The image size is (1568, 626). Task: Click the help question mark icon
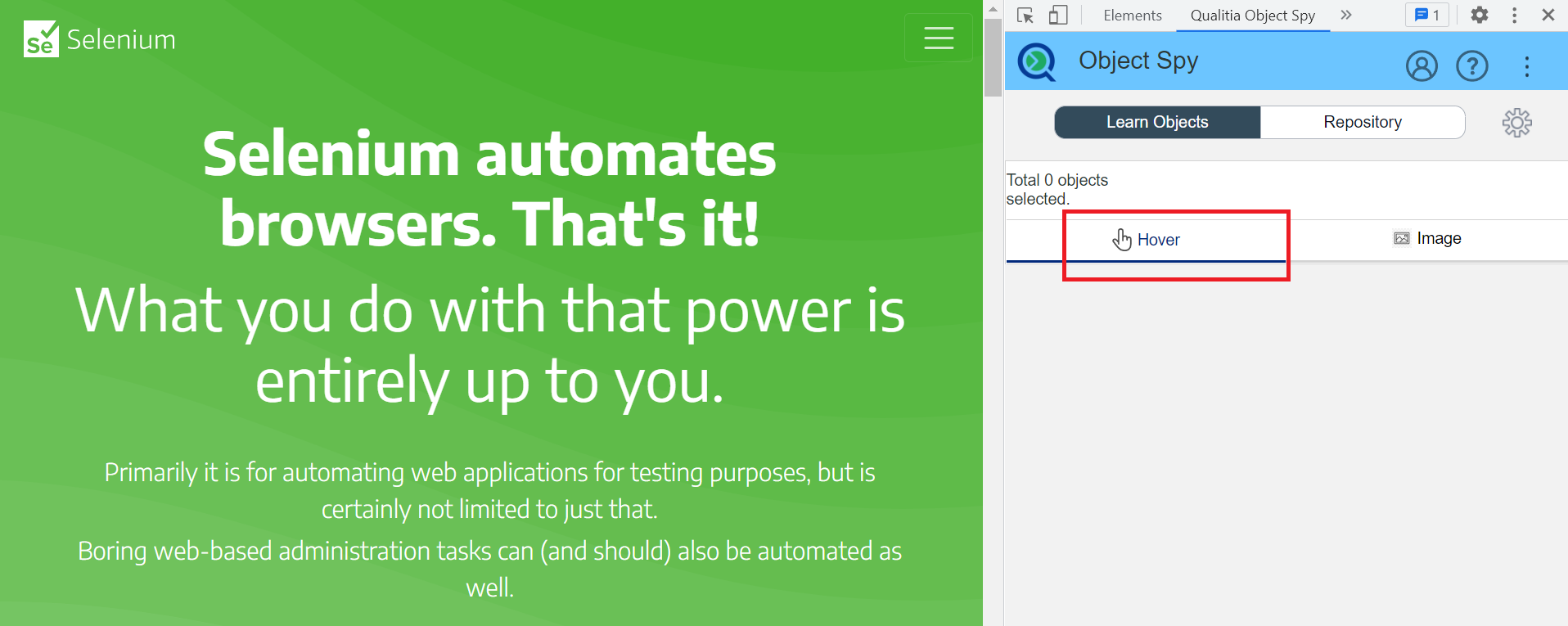point(1471,65)
